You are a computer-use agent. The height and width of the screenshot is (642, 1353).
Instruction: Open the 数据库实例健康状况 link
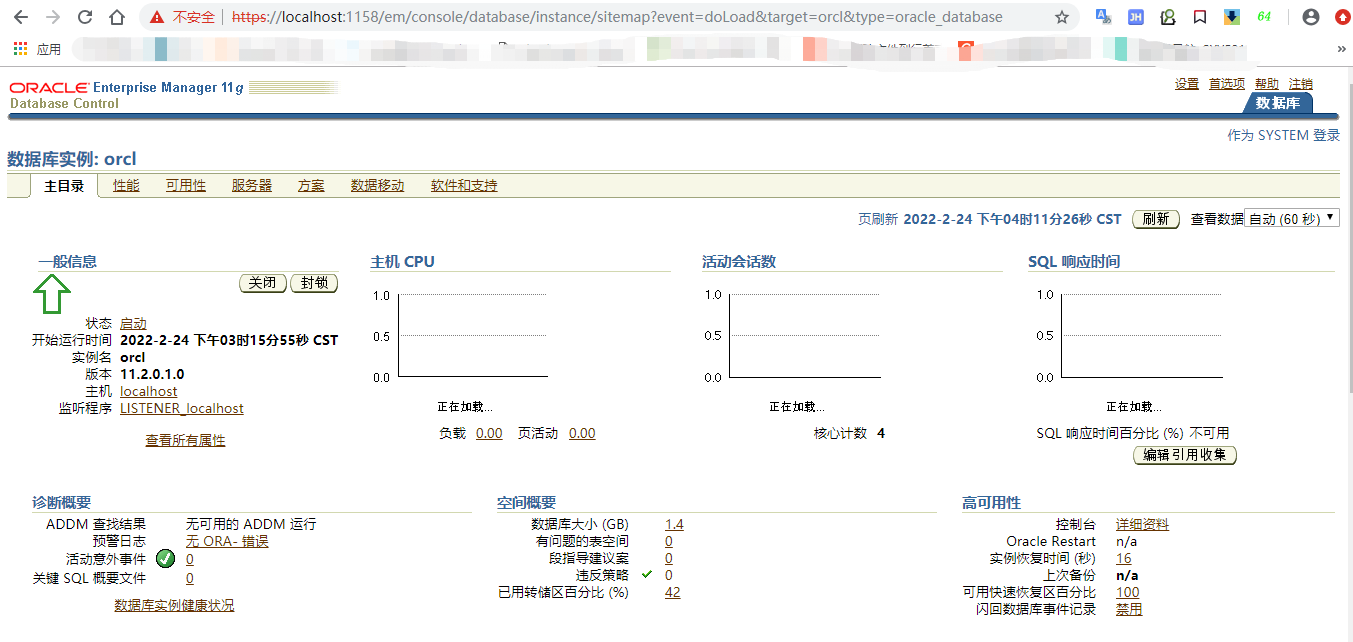(x=175, y=606)
